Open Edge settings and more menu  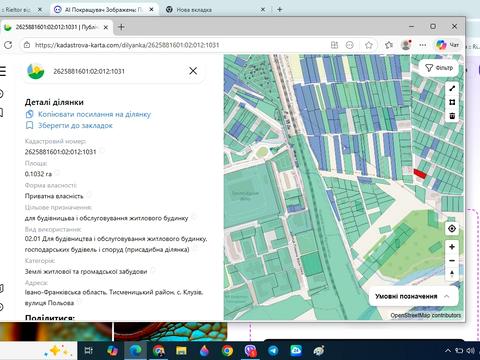pos(423,45)
